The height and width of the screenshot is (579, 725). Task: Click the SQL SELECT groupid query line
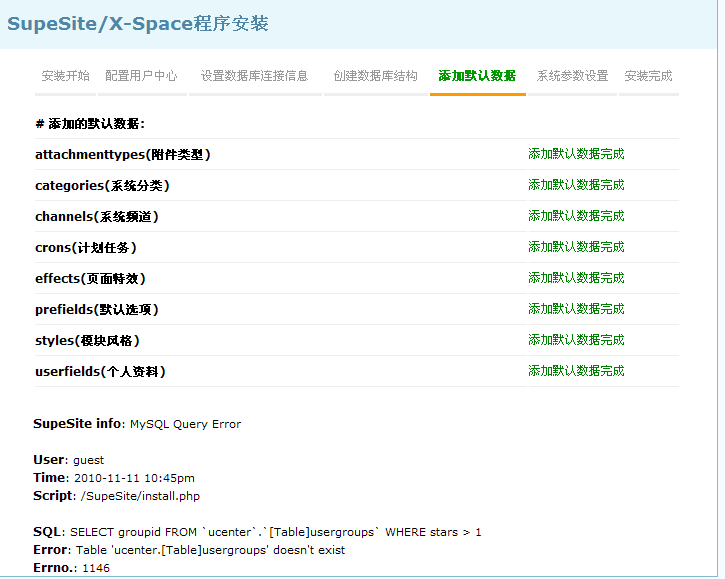pyautogui.click(x=258, y=532)
